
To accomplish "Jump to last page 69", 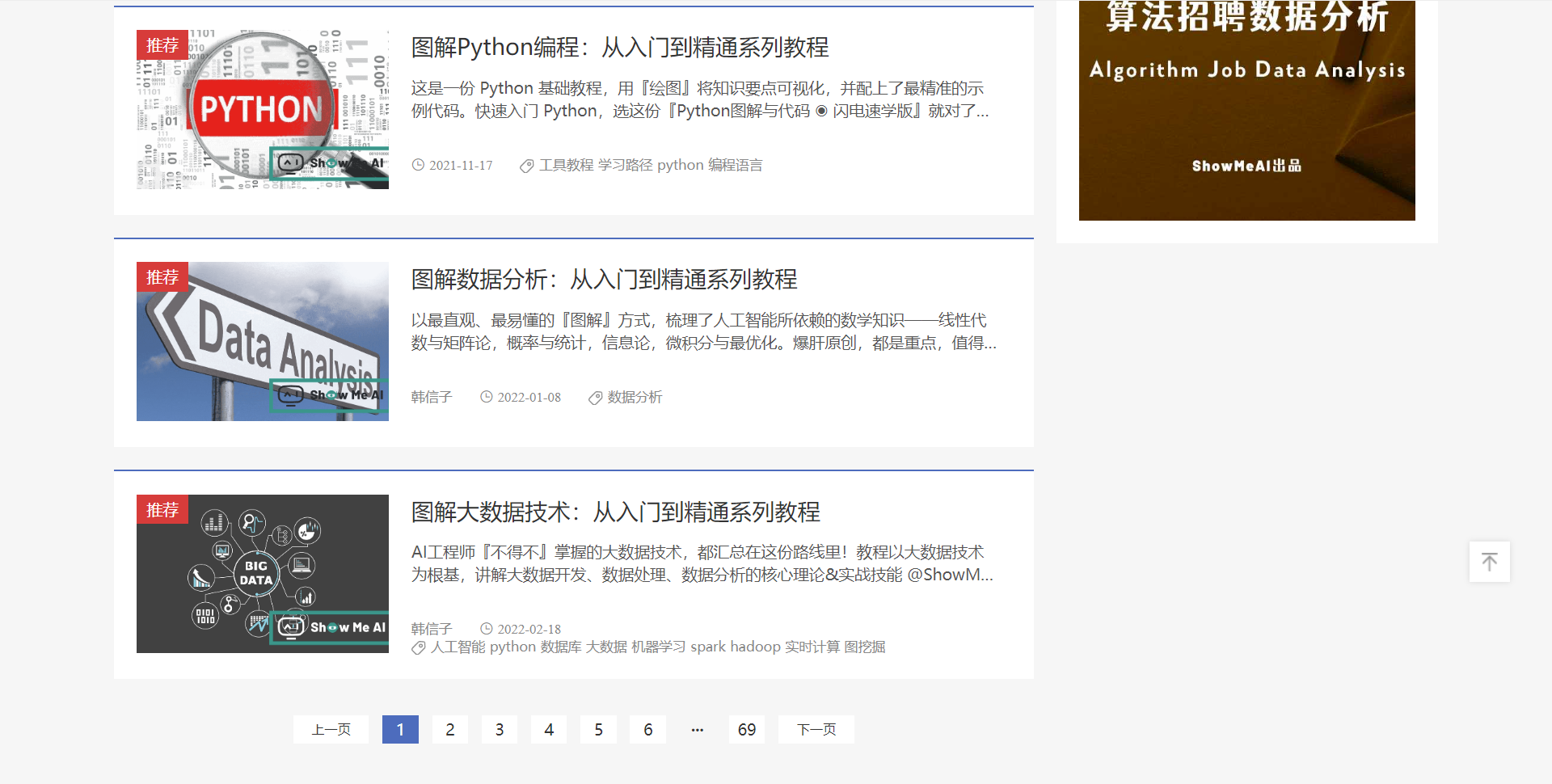I will 746,730.
